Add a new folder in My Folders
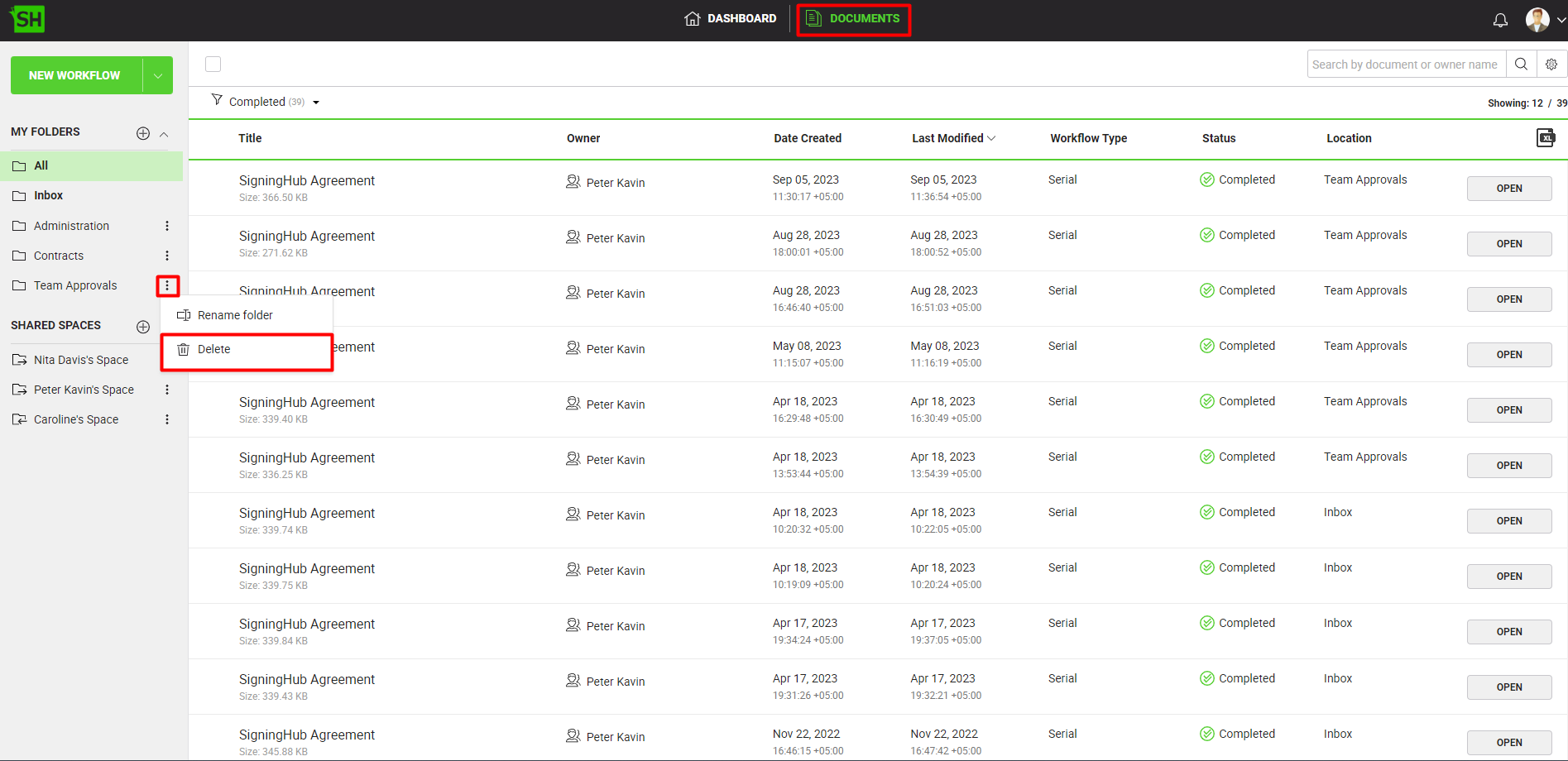Viewport: 1568px width, 761px height. [143, 133]
